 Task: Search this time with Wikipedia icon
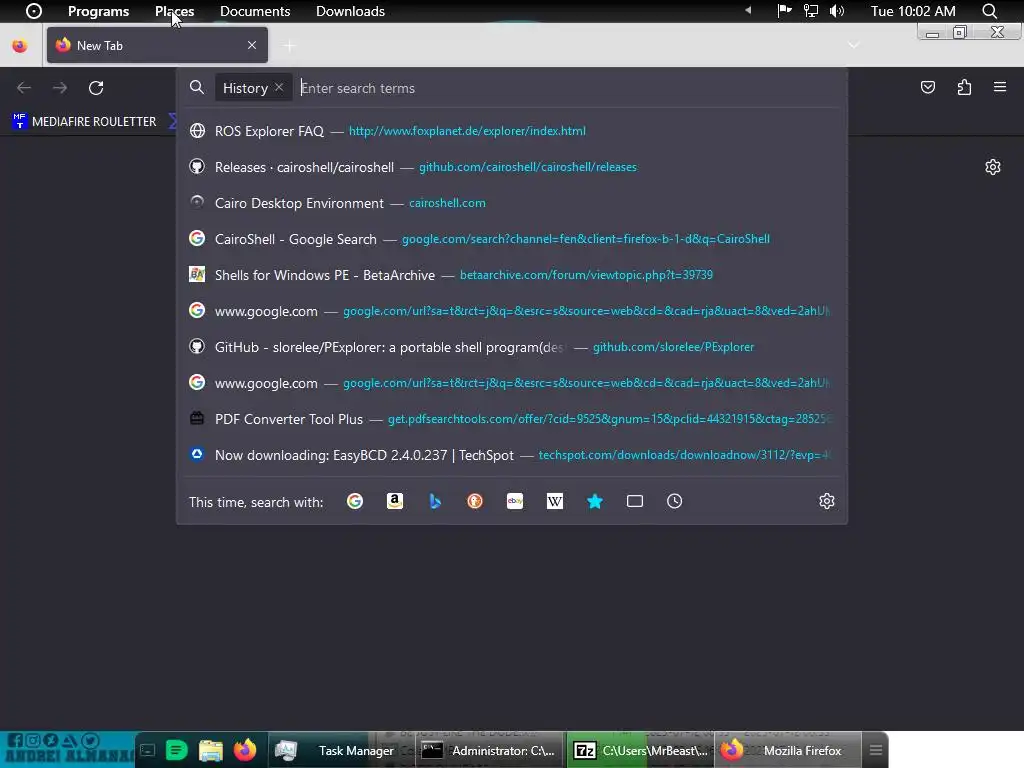pos(554,501)
